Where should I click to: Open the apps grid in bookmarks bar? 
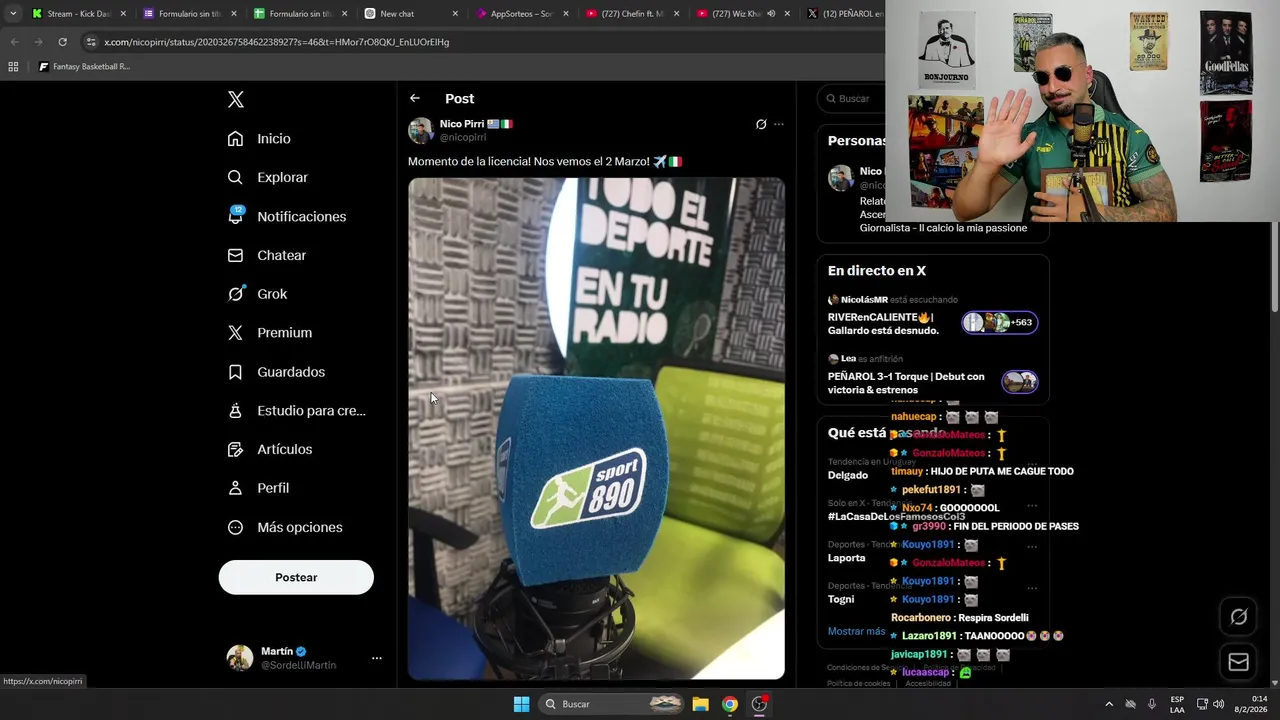coord(13,67)
